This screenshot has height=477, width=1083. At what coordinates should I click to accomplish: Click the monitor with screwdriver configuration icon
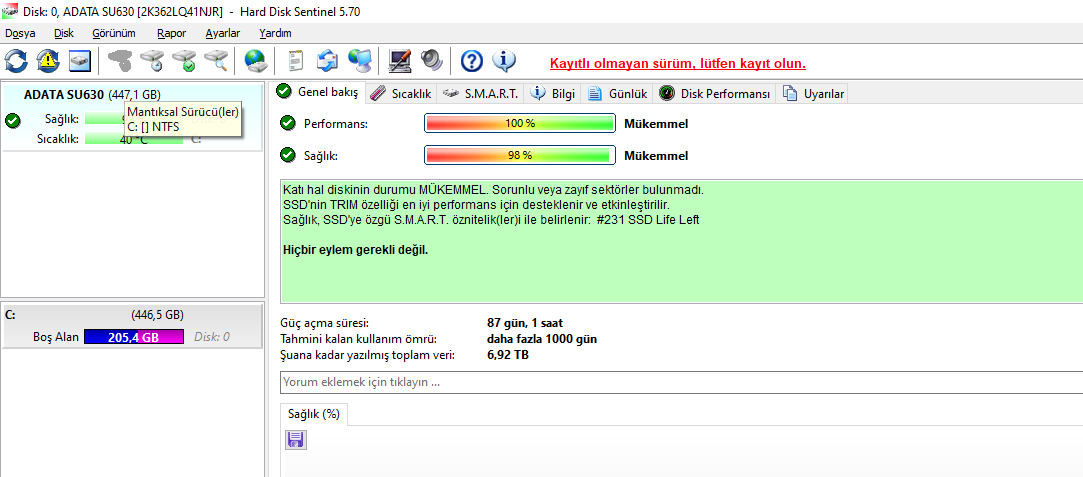point(400,61)
